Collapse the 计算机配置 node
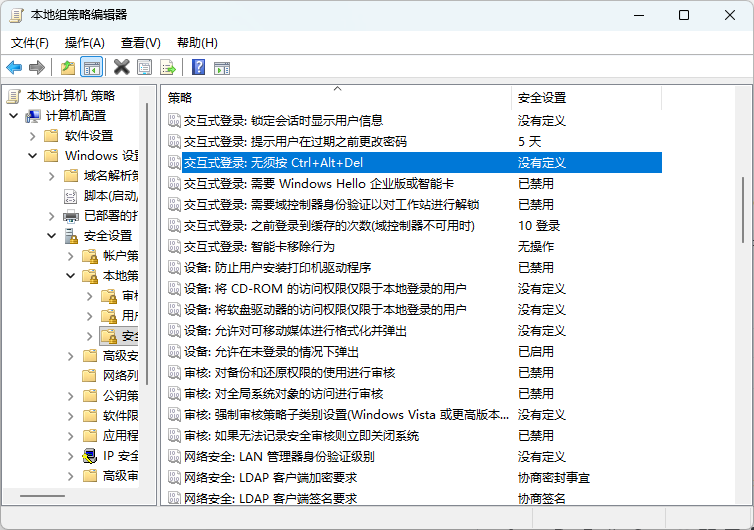754x530 pixels. 13,116
